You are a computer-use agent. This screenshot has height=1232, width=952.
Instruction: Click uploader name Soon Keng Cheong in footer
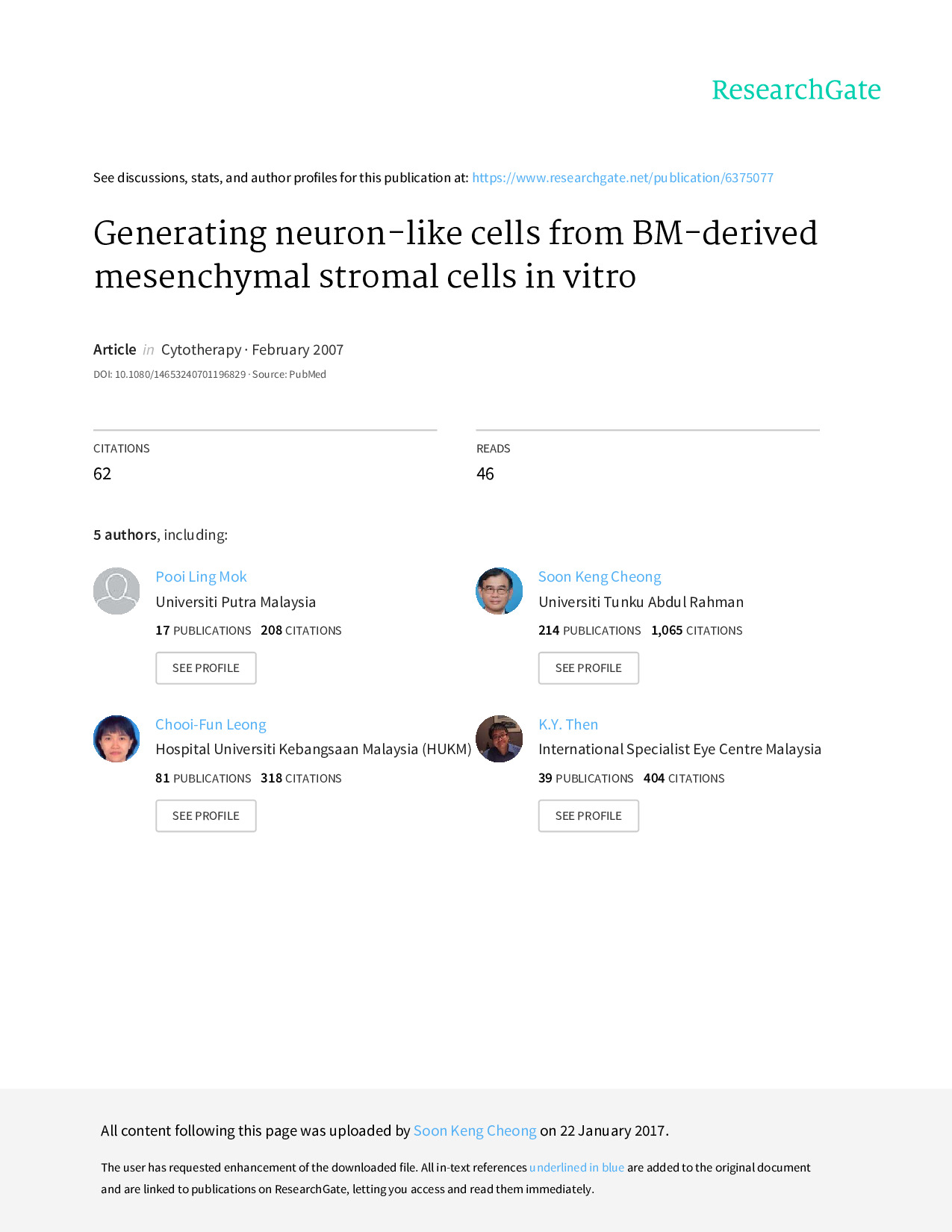(475, 1130)
